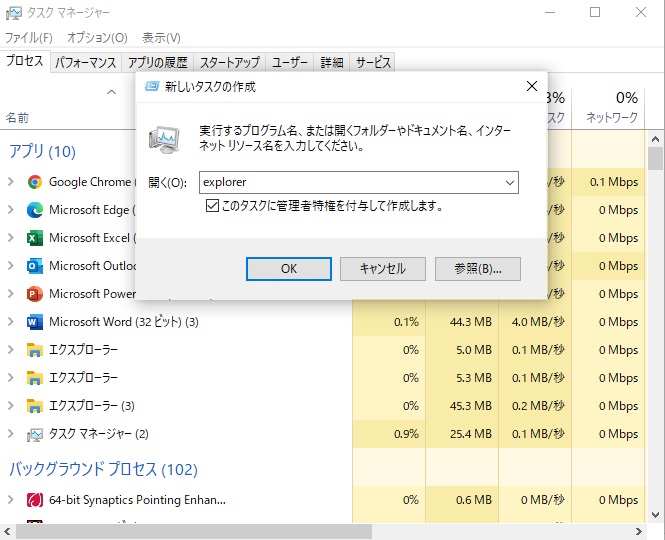Click the 44.3 MB memory cell
The height and width of the screenshot is (540, 665).
[462, 322]
